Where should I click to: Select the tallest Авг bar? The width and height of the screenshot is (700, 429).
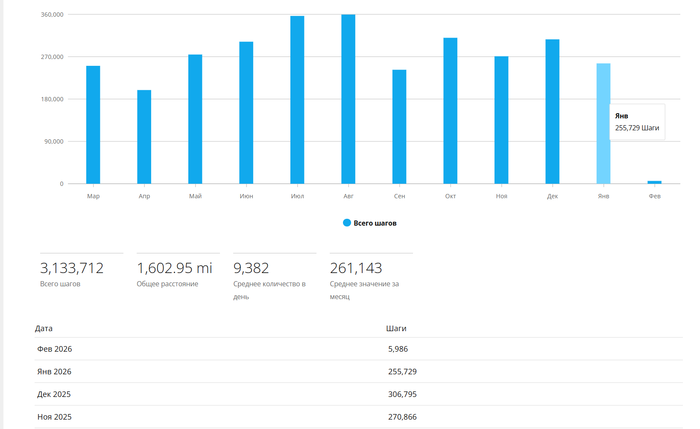tap(348, 99)
